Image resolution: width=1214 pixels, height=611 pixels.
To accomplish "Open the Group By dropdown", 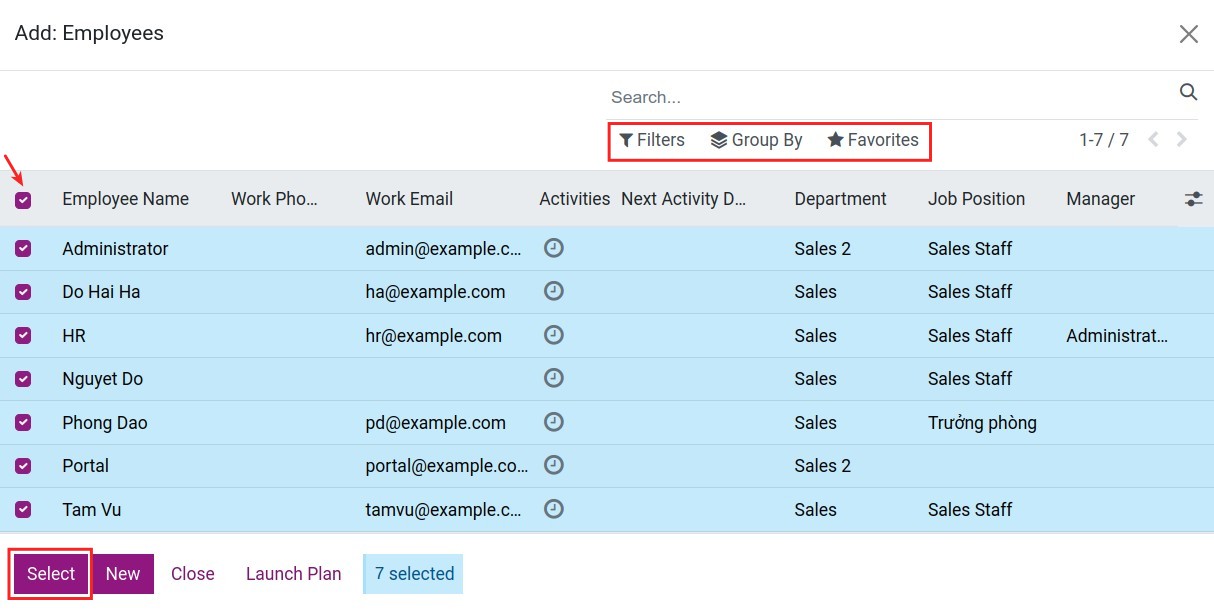I will coord(756,140).
